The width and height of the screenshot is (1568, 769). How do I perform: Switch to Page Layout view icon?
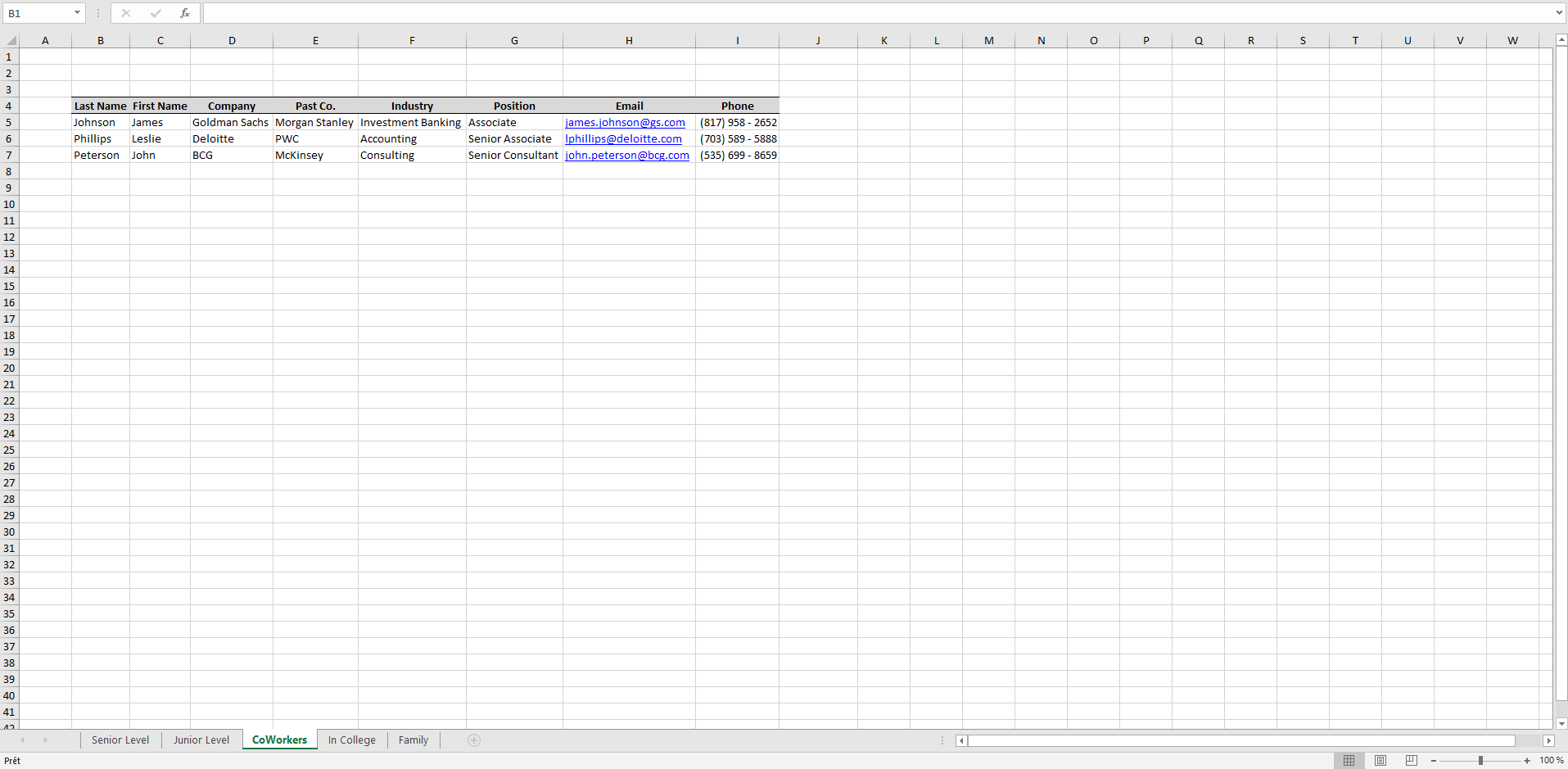coord(1380,761)
